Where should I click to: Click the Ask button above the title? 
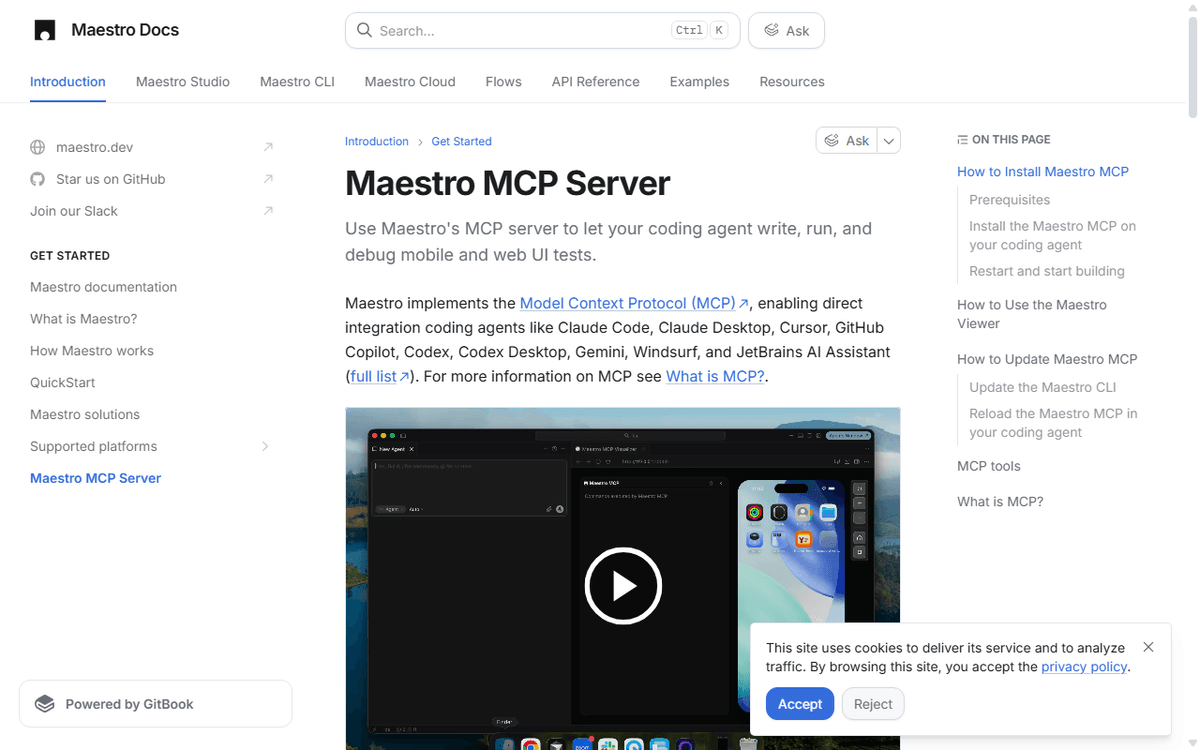[846, 141]
